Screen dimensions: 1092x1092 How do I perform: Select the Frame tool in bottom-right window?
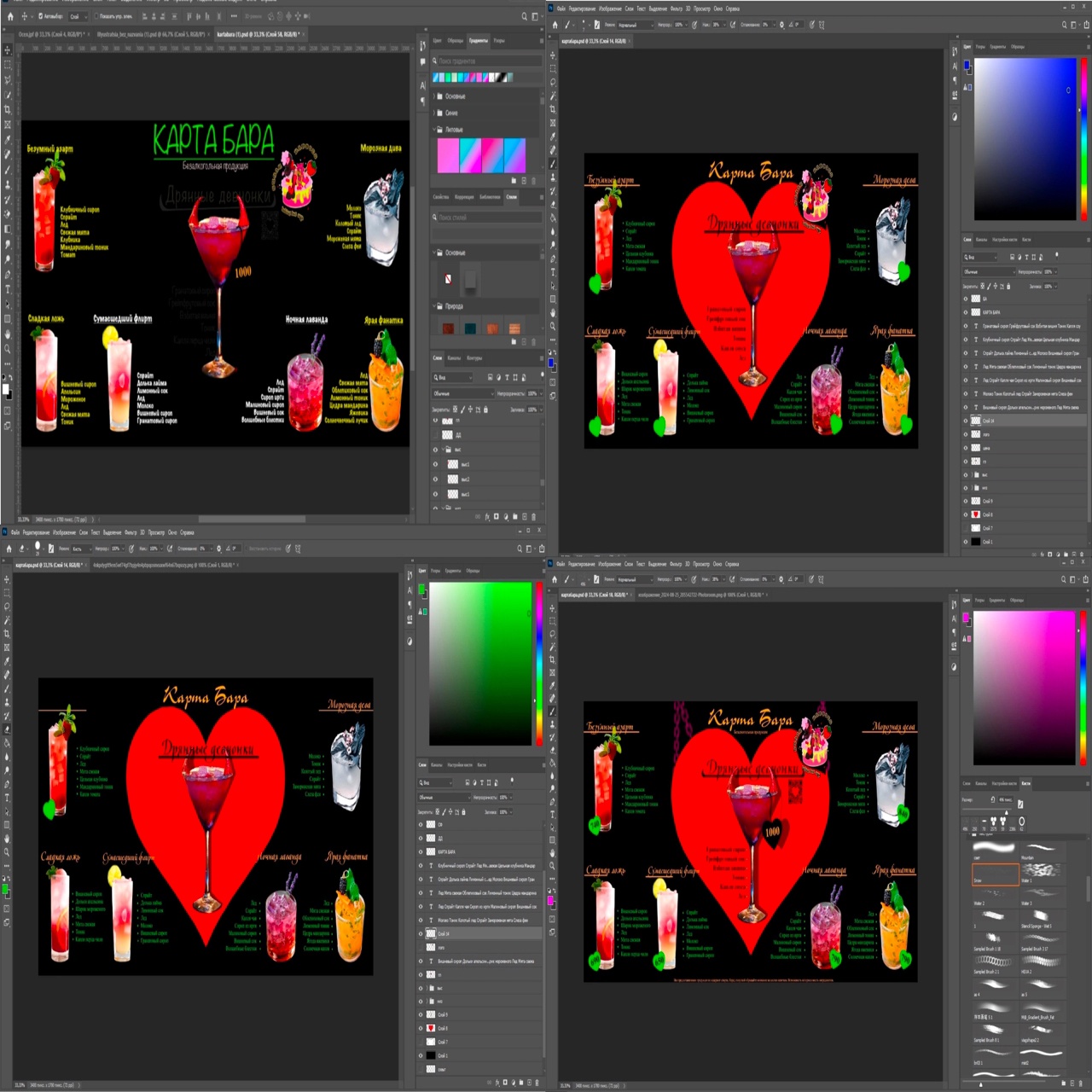point(553,673)
